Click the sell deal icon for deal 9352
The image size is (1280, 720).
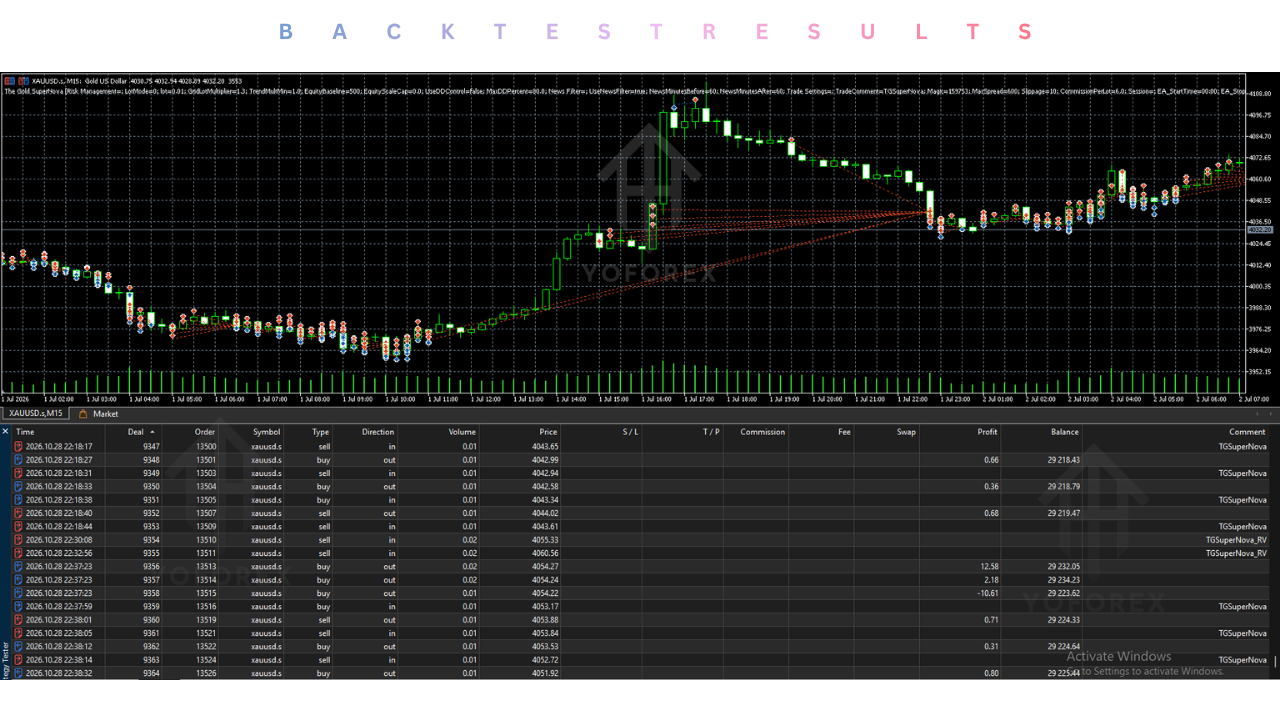[18, 513]
